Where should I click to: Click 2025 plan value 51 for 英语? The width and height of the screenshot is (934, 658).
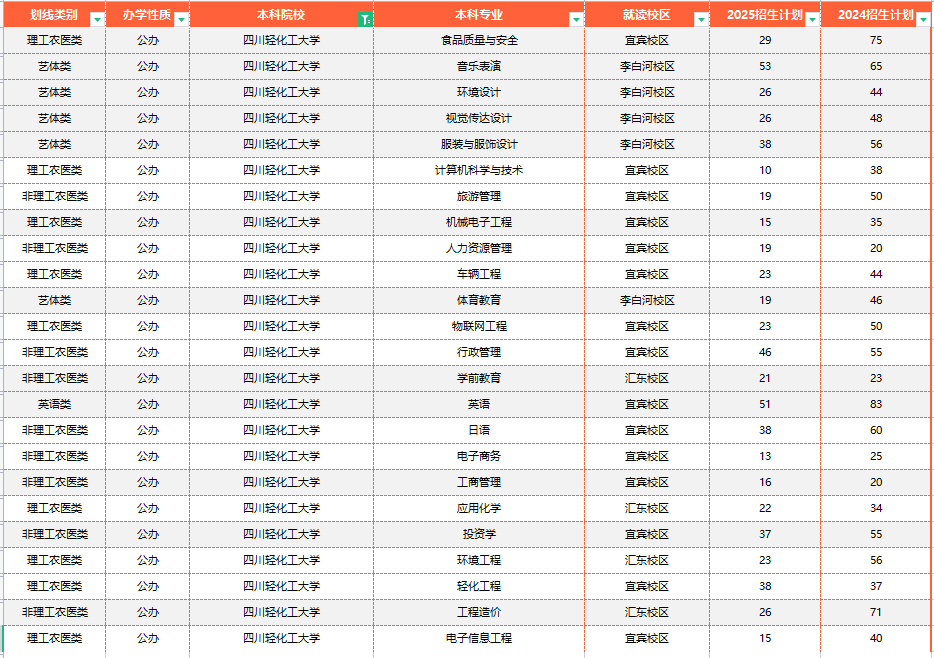coord(765,404)
